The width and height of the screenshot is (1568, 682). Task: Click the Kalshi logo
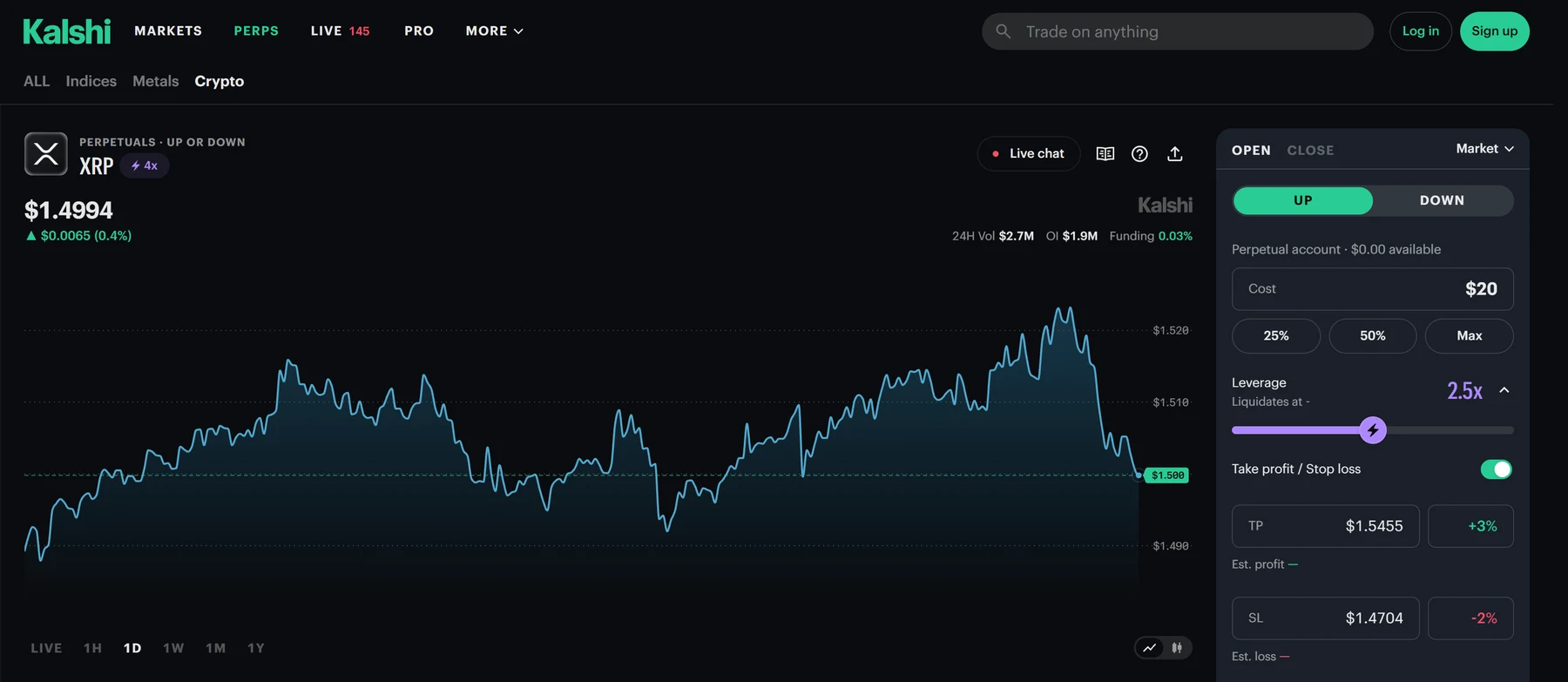click(67, 31)
